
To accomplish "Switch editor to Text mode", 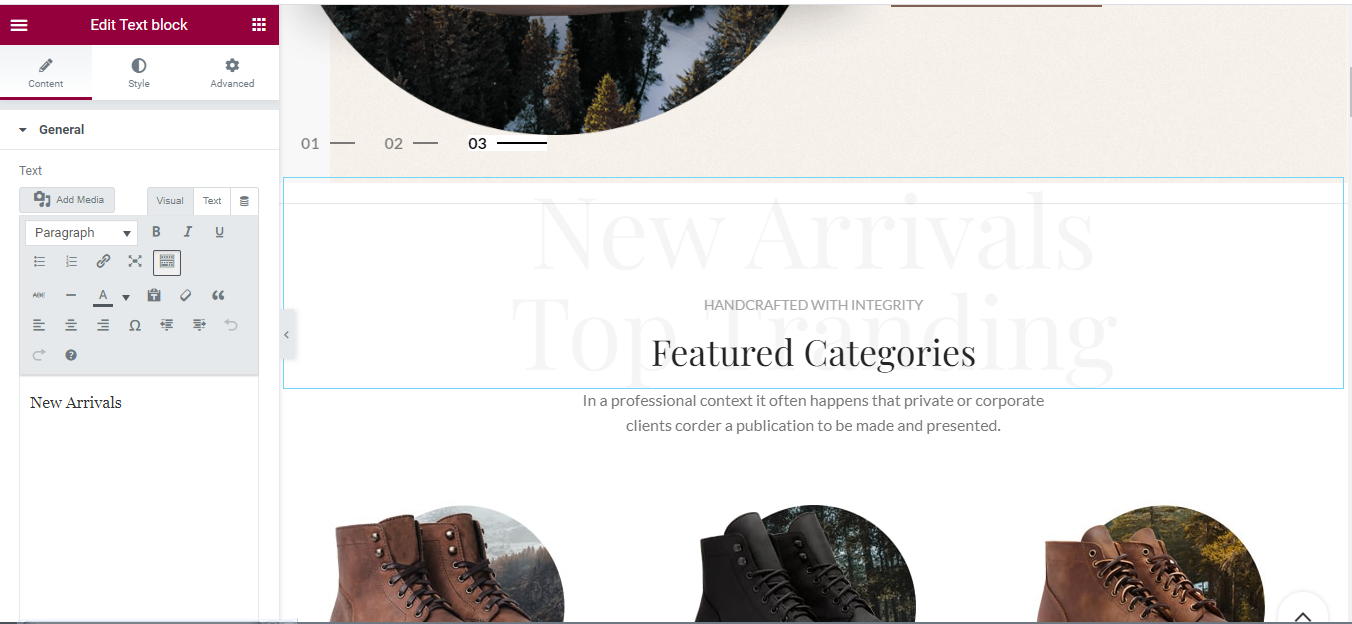I will tap(212, 201).
